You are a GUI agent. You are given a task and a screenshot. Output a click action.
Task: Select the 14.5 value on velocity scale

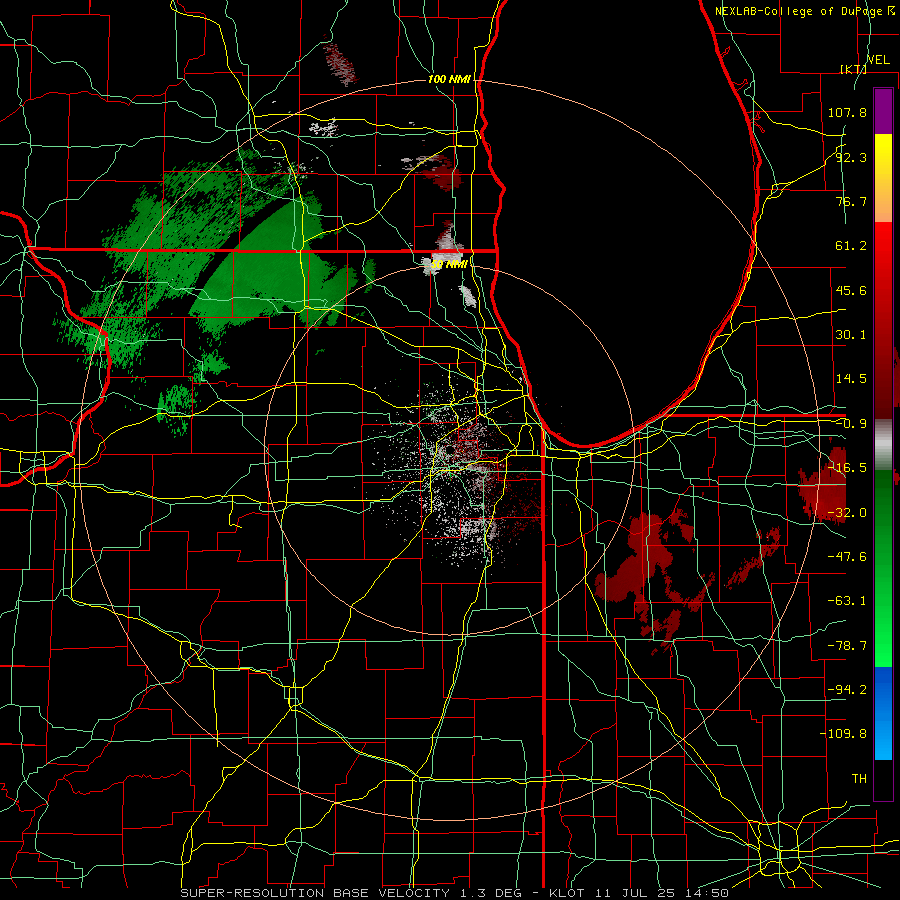851,379
